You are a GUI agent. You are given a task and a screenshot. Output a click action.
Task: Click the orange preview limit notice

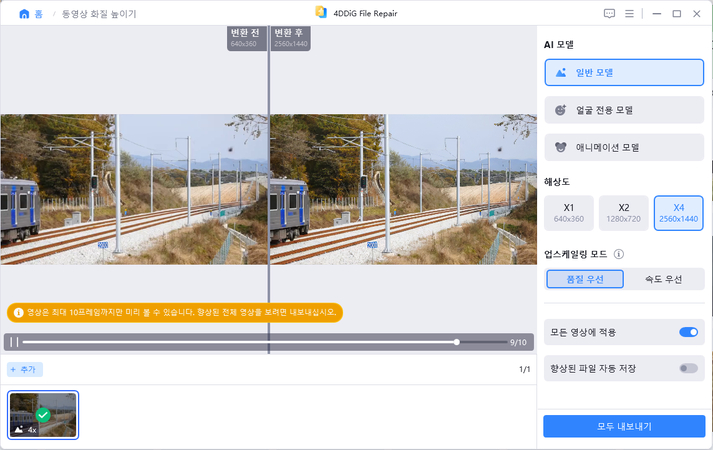point(175,313)
